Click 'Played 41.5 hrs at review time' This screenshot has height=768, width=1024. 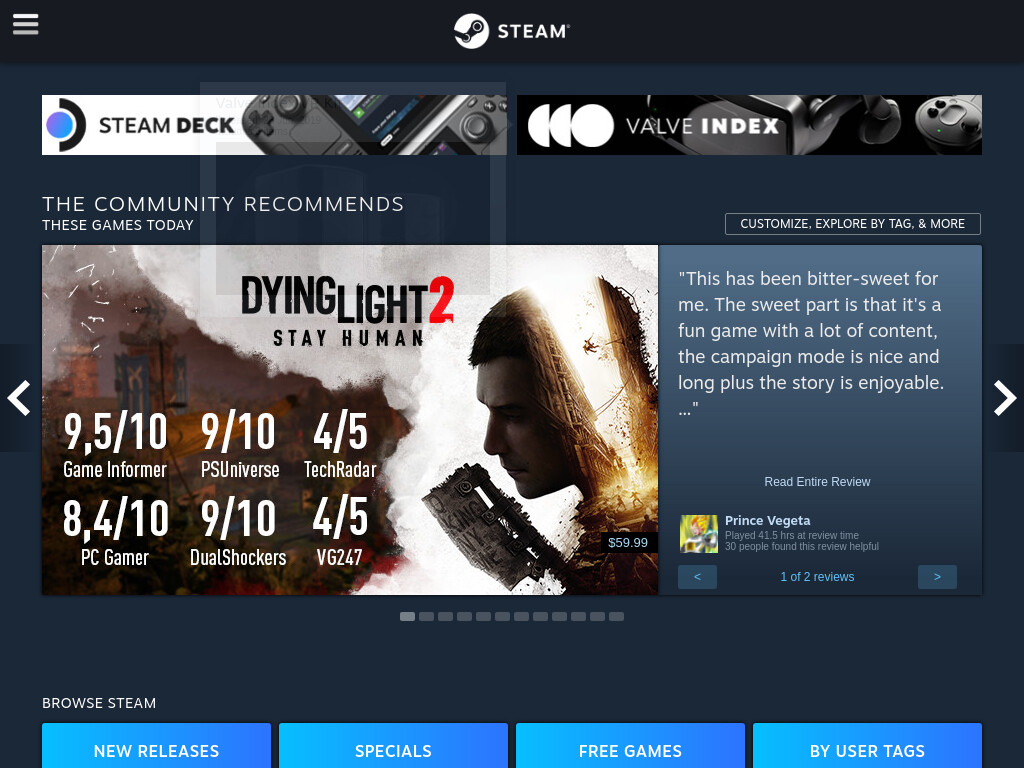792,536
